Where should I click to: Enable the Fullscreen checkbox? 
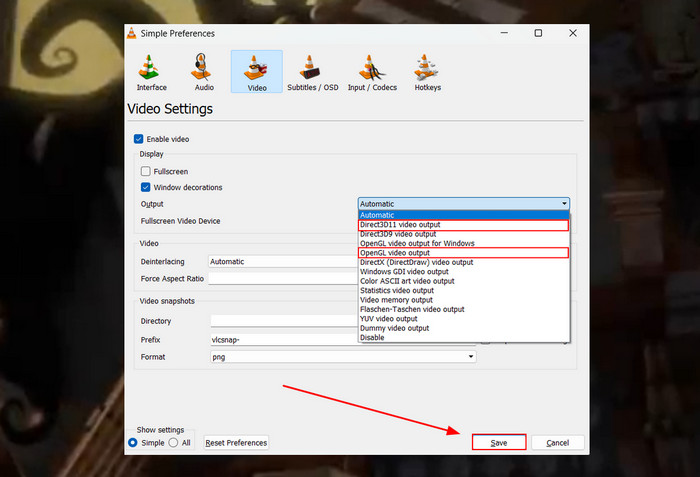(x=146, y=171)
